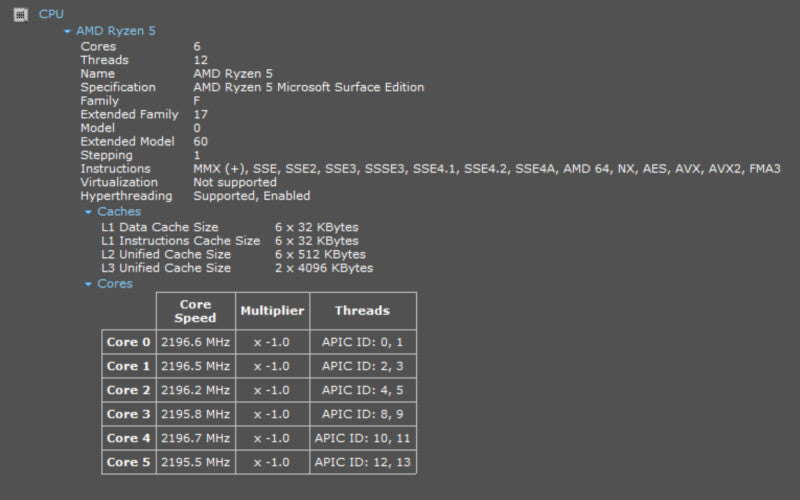Select the Core 1 row header
The width and height of the screenshot is (800, 500).
[129, 366]
